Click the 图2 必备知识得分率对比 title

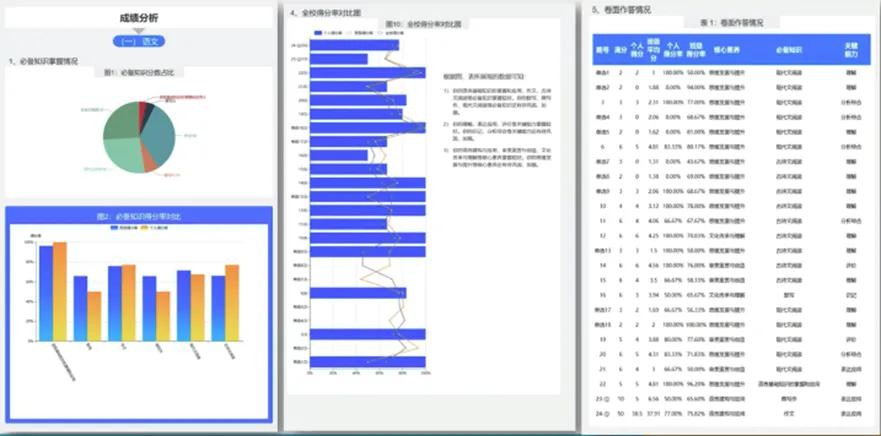139,216
